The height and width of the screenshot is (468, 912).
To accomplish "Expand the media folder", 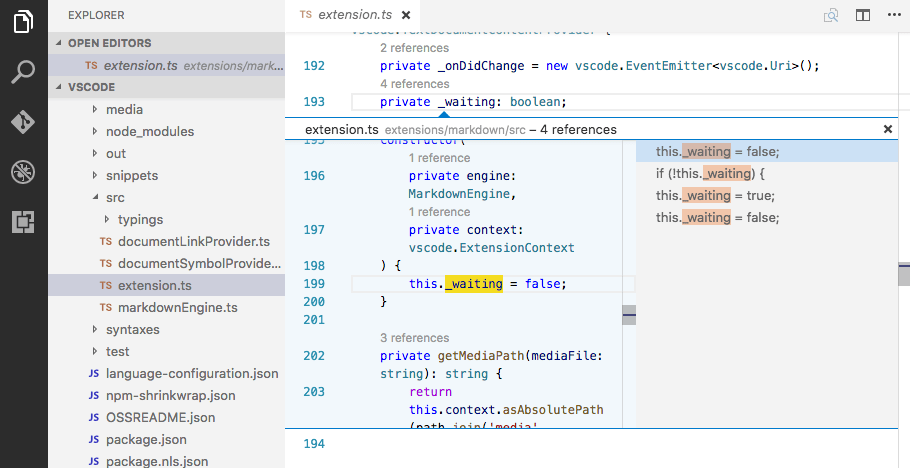I will coord(95,109).
